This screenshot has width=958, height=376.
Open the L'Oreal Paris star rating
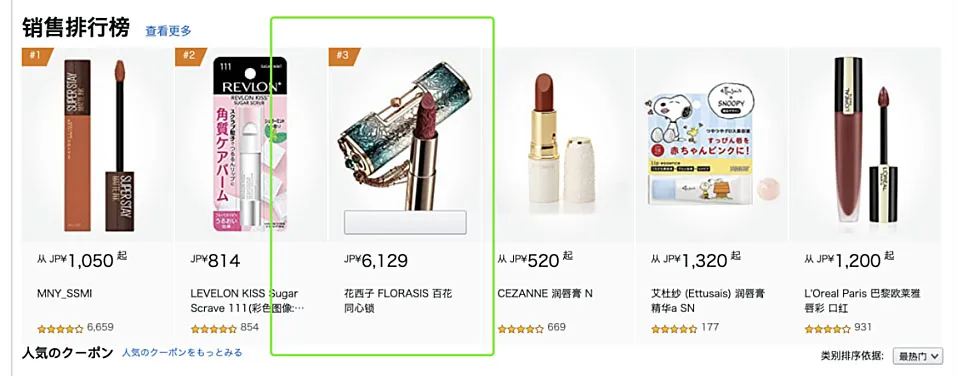tap(827, 328)
